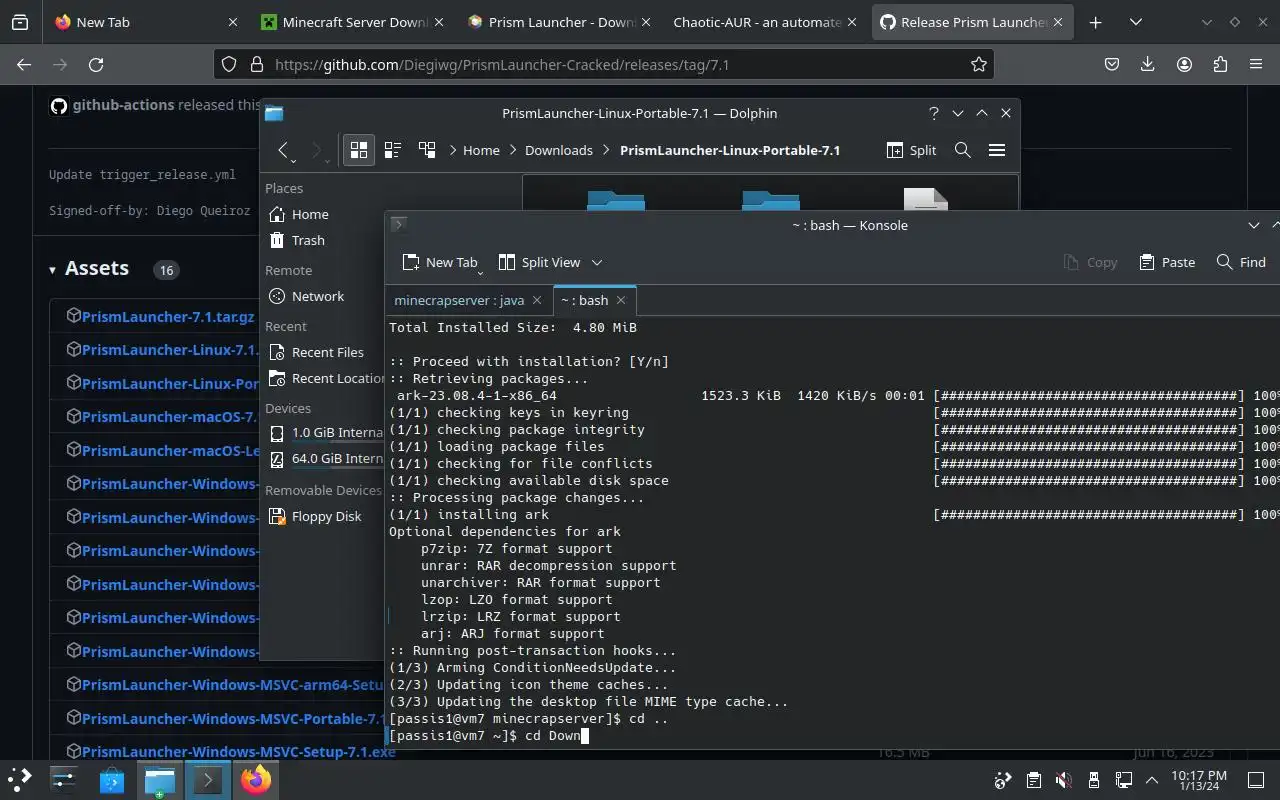Collapse the Assets section triangle
The height and width of the screenshot is (800, 1280).
(53, 270)
